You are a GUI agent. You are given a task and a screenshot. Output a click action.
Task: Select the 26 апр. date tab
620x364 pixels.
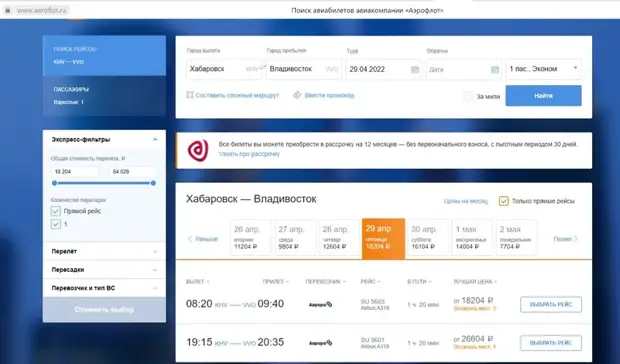point(251,238)
